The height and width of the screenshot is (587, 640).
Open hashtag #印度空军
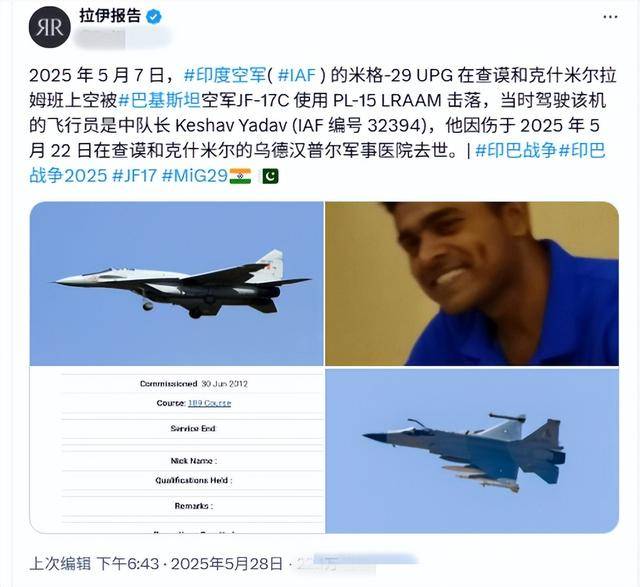[225, 75]
